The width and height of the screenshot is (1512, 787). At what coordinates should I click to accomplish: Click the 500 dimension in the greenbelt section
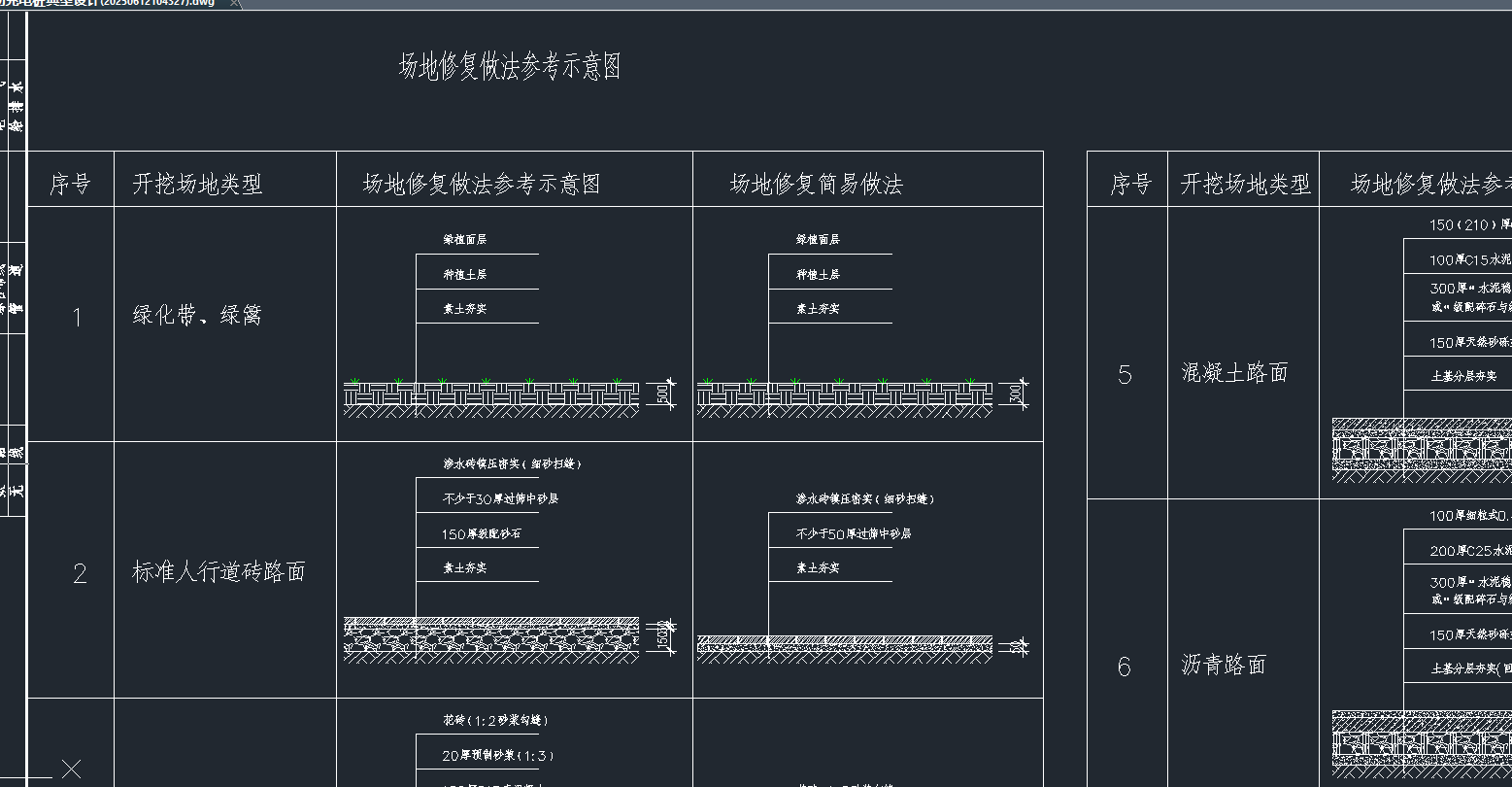[663, 394]
